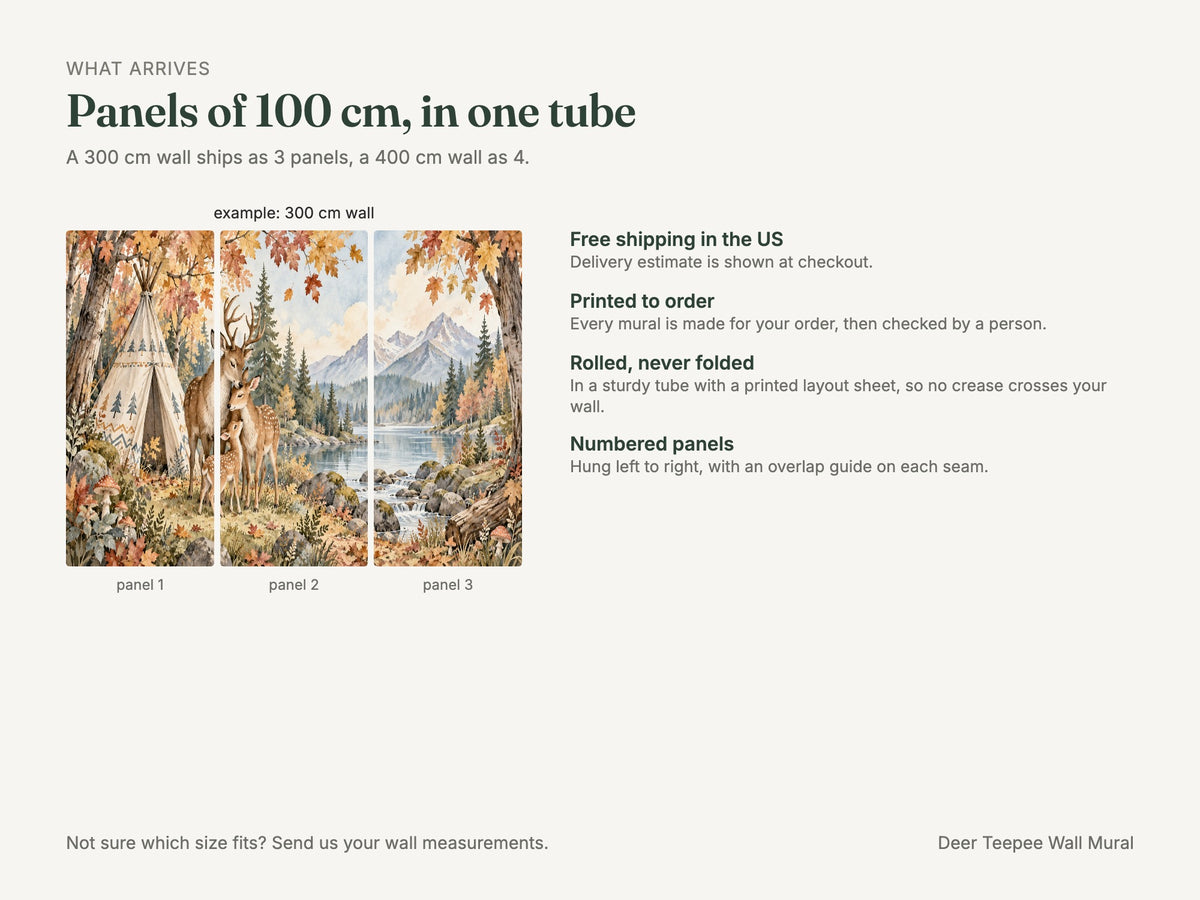Select the 'WHAT ARRIVES' section label
Viewport: 1200px width, 900px height.
(x=138, y=69)
